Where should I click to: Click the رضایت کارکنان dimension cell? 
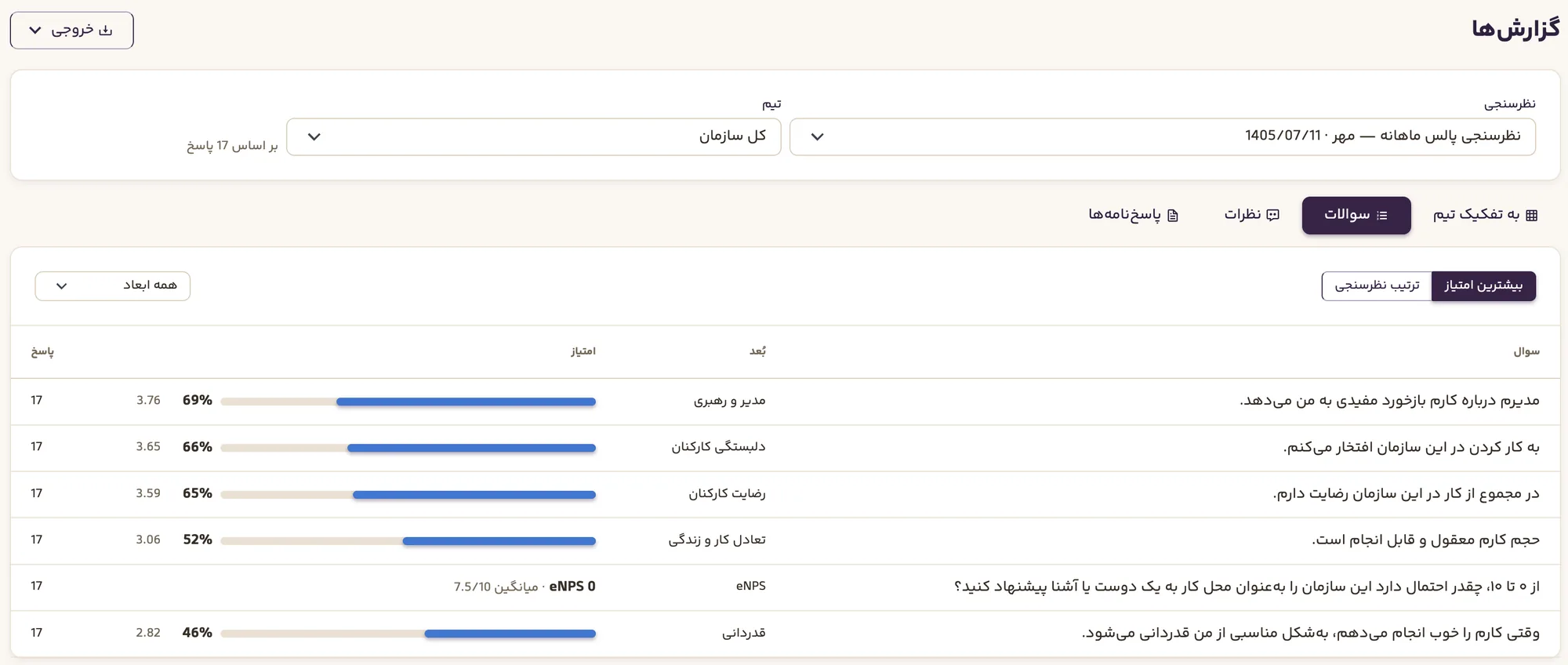[x=727, y=493]
